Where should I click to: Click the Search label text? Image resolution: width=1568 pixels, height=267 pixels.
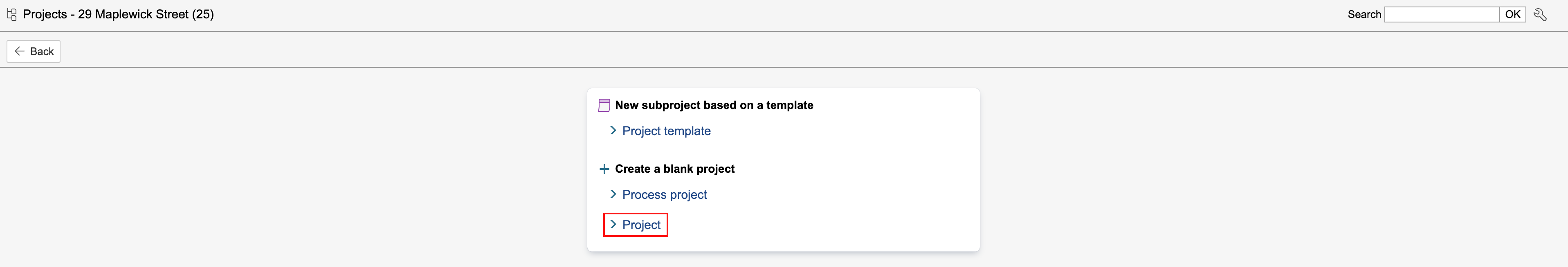[x=1364, y=15]
